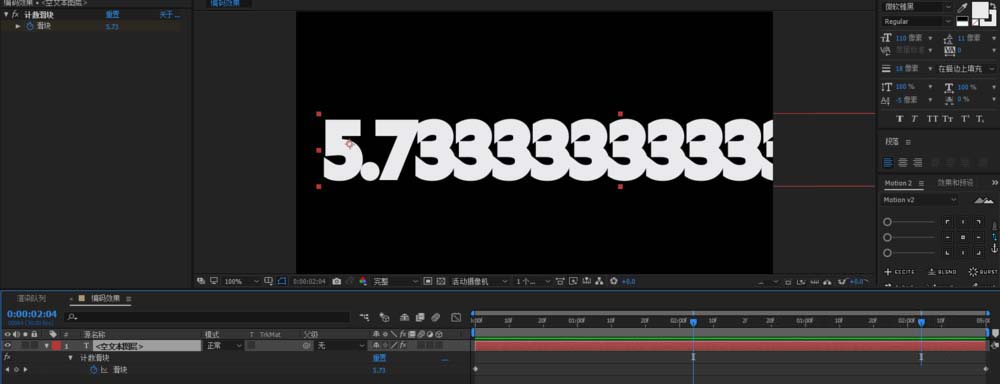Toggle effect controls slider stopwatch

tap(29, 26)
